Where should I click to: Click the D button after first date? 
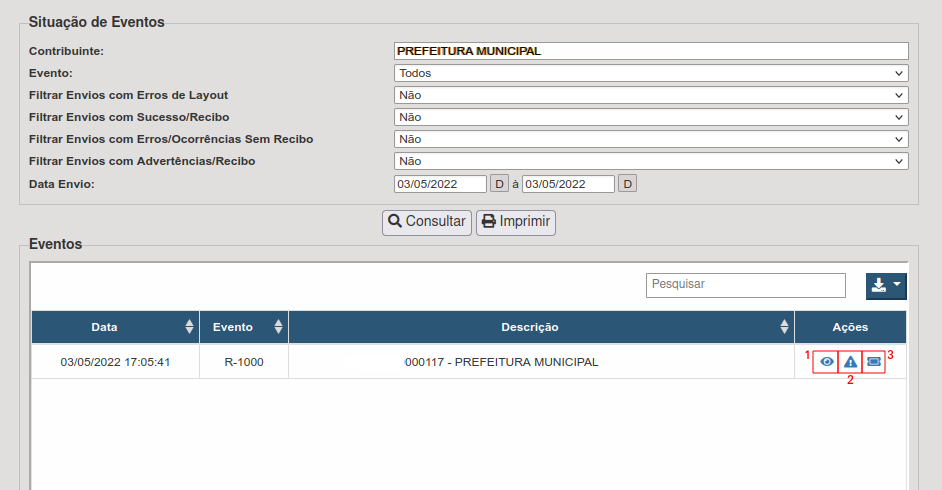[x=499, y=184]
